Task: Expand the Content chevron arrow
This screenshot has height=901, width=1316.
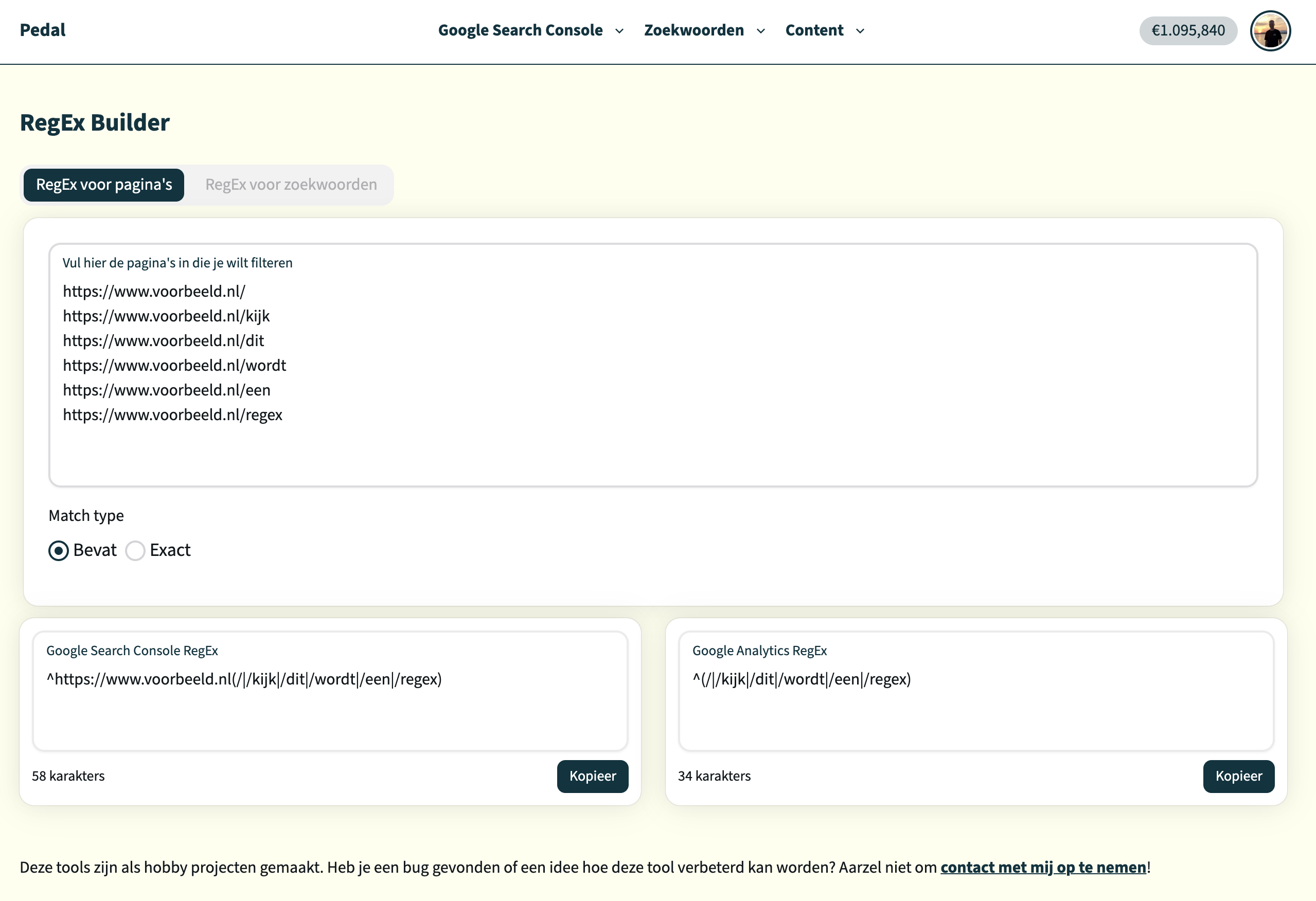Action: tap(860, 31)
